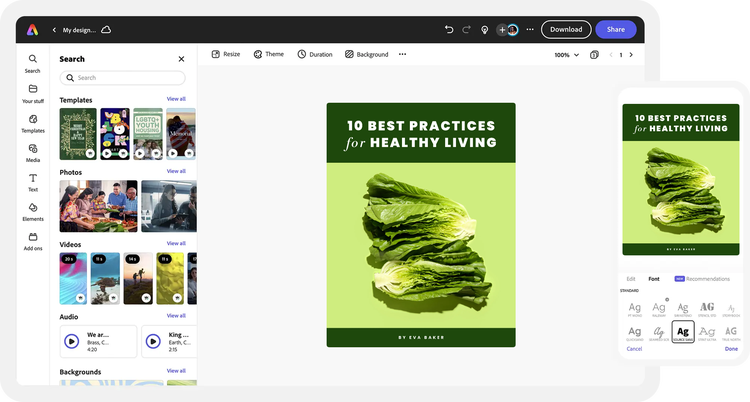The width and height of the screenshot is (750, 402).
Task: Open Background in the toolbar
Action: pyautogui.click(x=366, y=54)
